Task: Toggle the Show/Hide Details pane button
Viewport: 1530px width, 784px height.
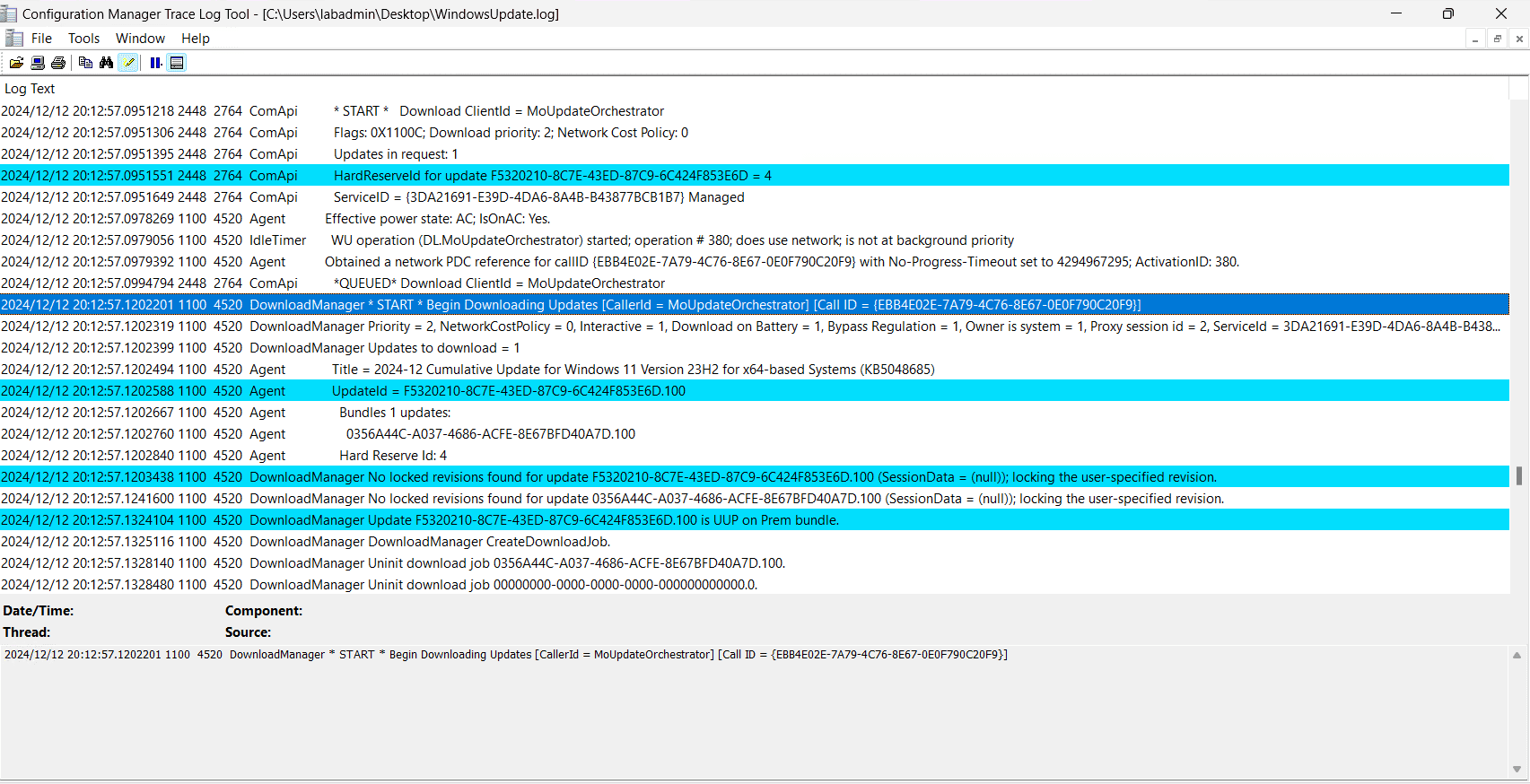Action: (177, 63)
